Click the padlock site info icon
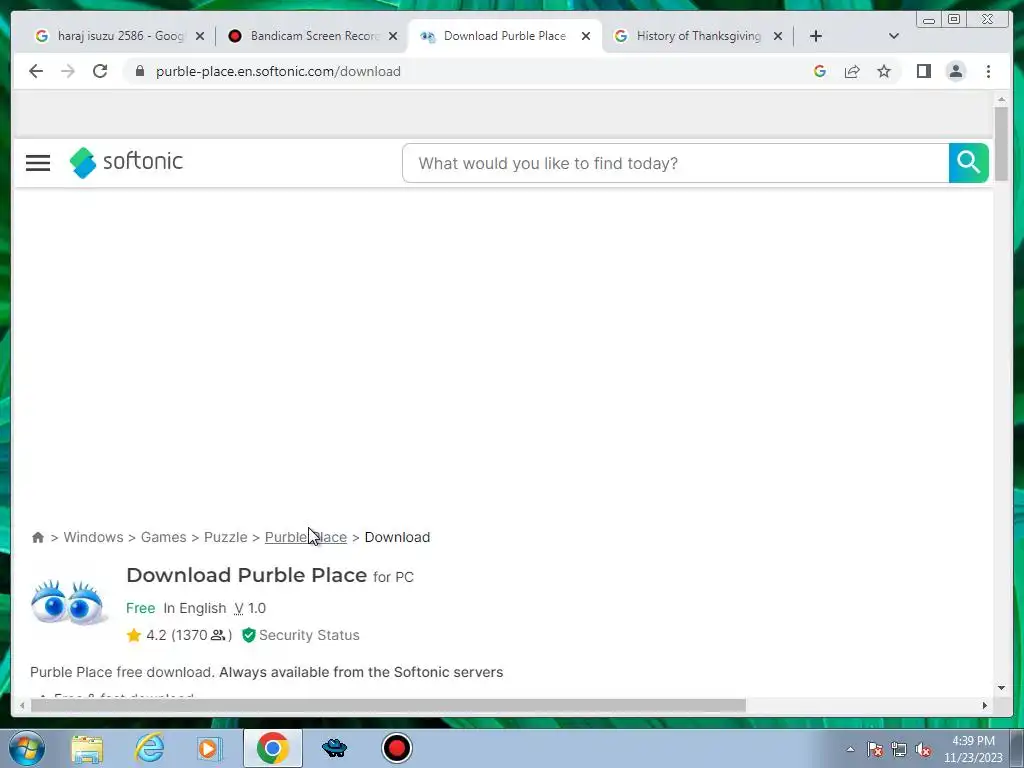 pyautogui.click(x=140, y=71)
